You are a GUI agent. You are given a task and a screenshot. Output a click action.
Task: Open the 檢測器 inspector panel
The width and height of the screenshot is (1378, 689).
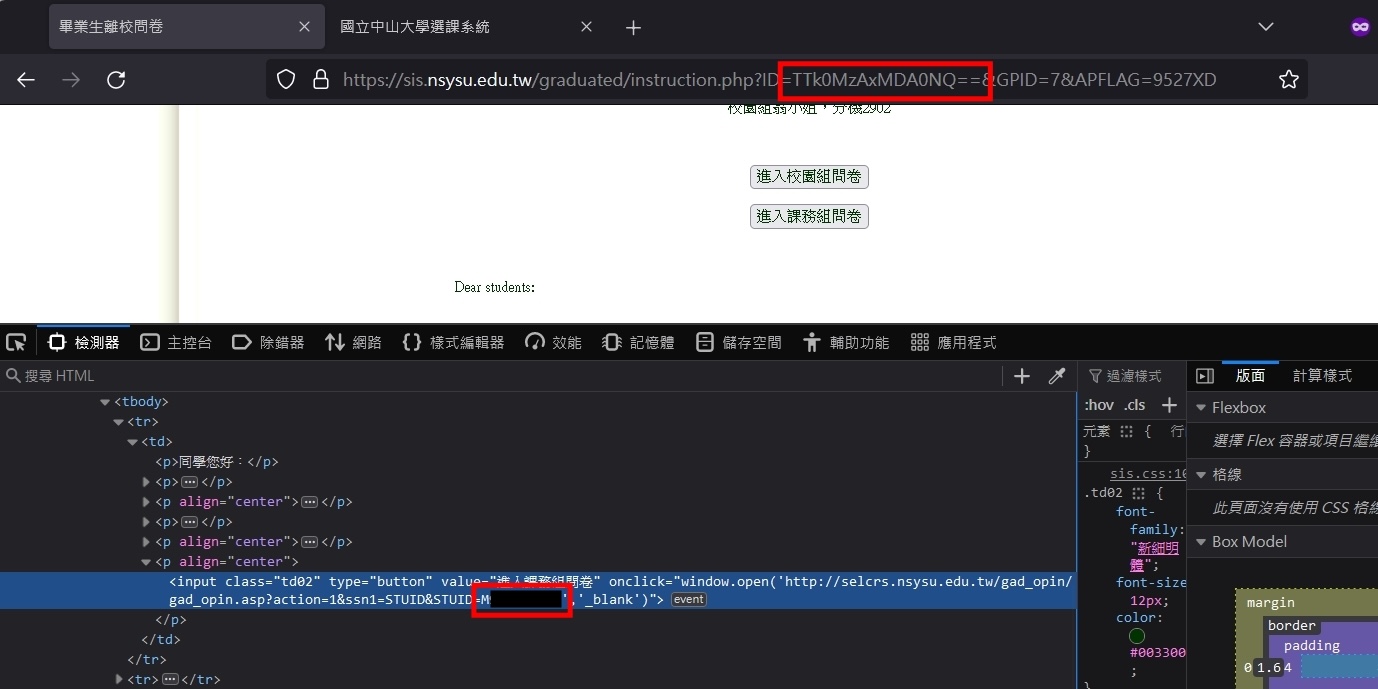pyautogui.click(x=84, y=343)
